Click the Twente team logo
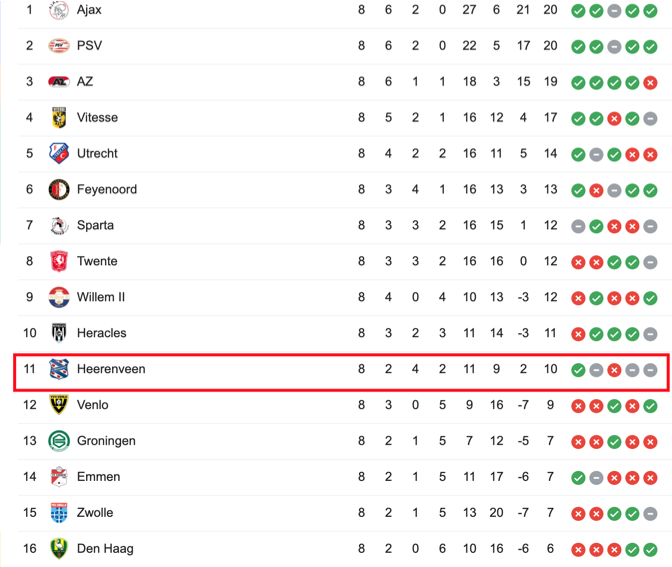The image size is (672, 567). [x=59, y=261]
